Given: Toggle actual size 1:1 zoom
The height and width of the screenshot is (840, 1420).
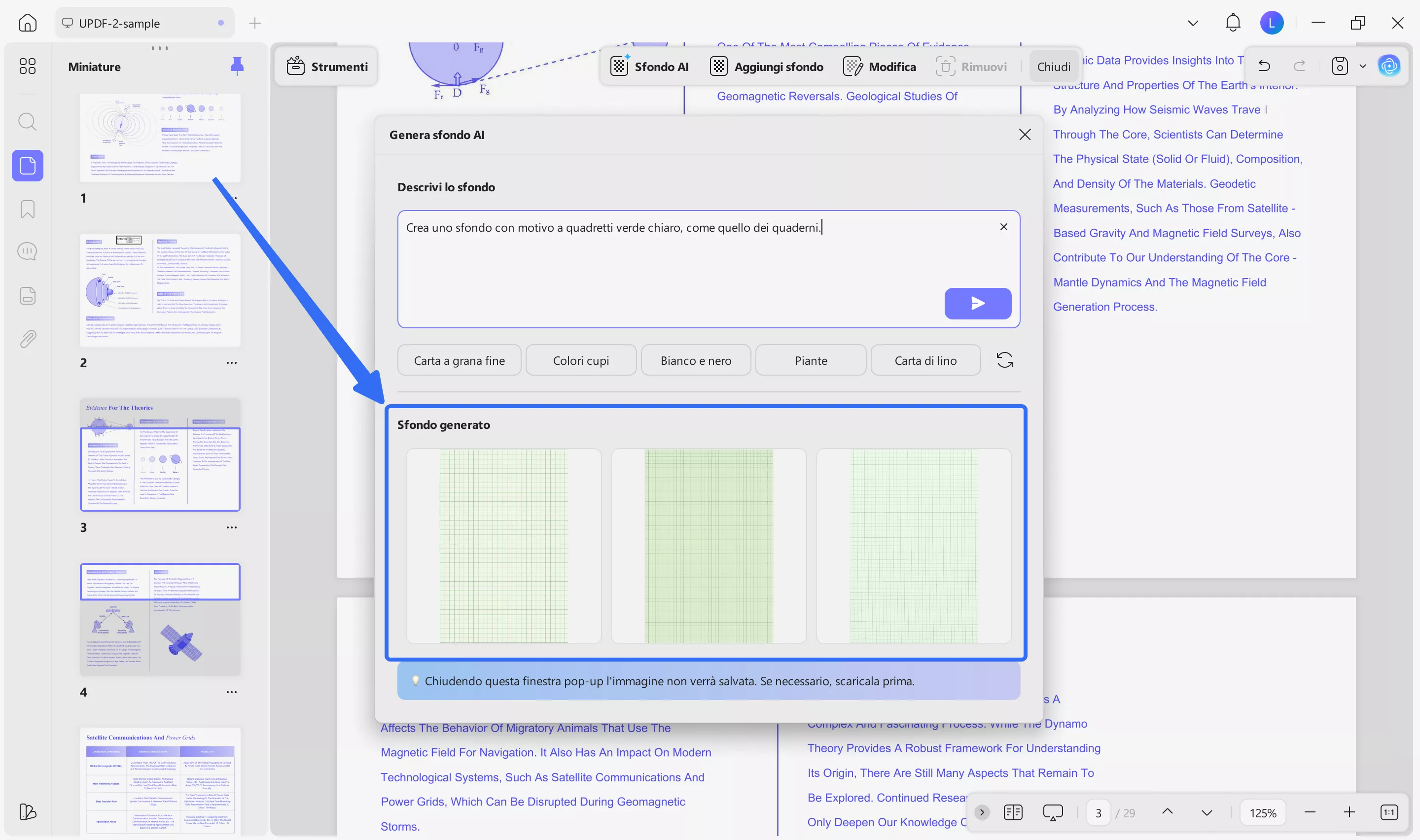Looking at the screenshot, I should pos(1389,812).
